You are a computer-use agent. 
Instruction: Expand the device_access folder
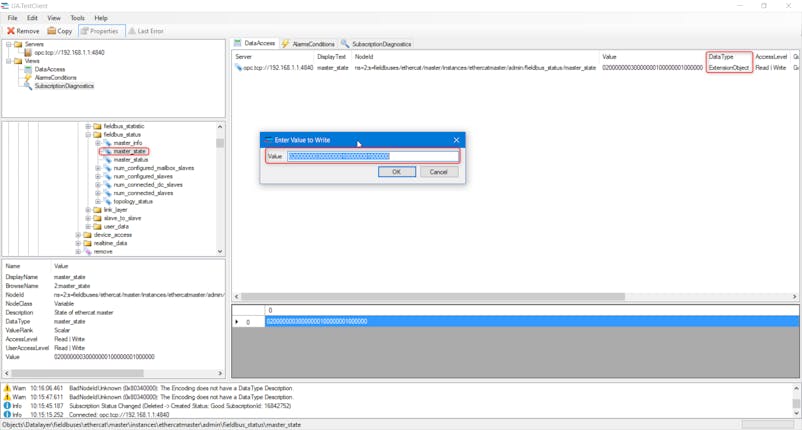79,235
